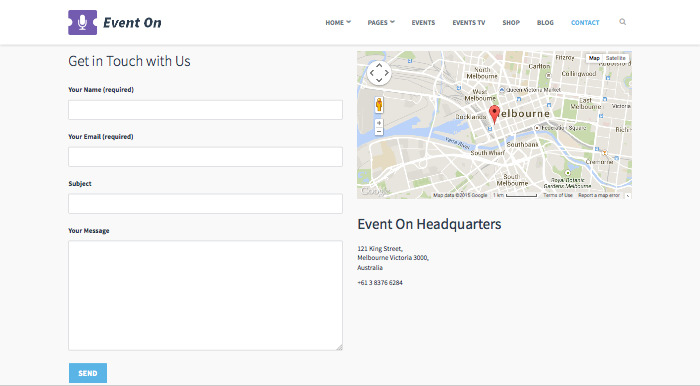
Task: Switch map to Map view
Action: [x=594, y=58]
